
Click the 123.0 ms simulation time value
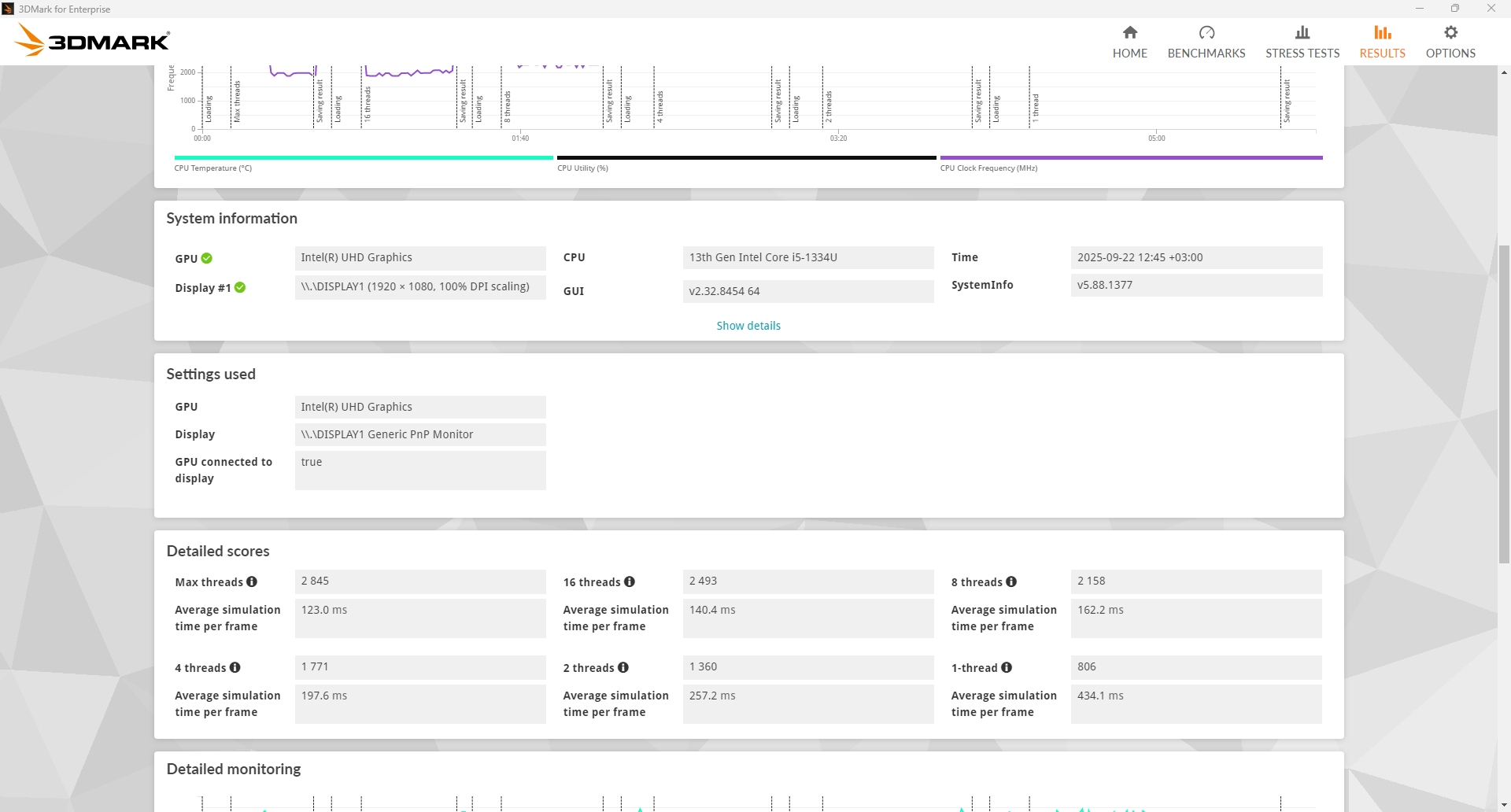point(420,618)
